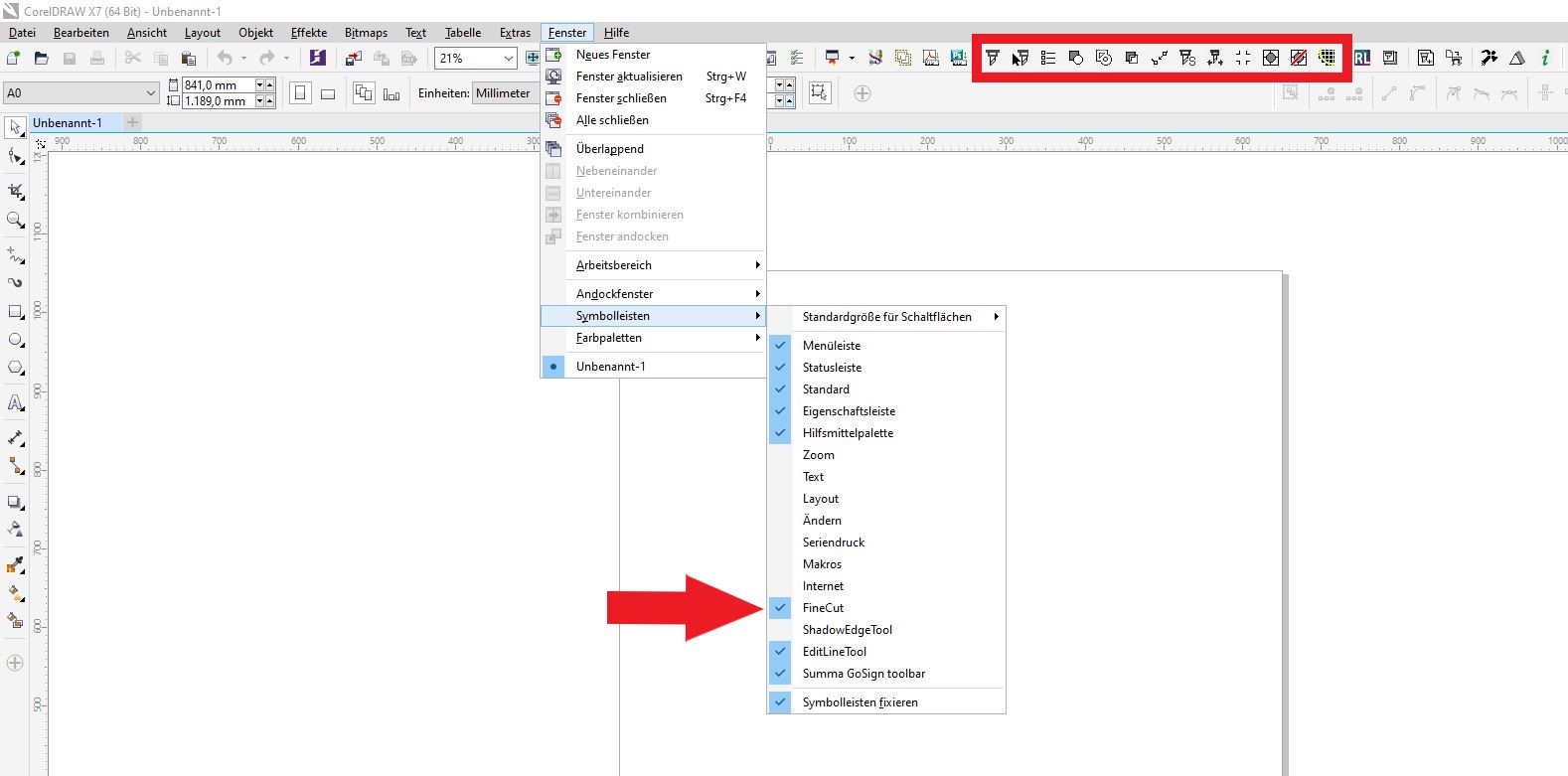
Task: Enable the ShadowEdgeTool toolbar
Action: pyautogui.click(x=847, y=630)
